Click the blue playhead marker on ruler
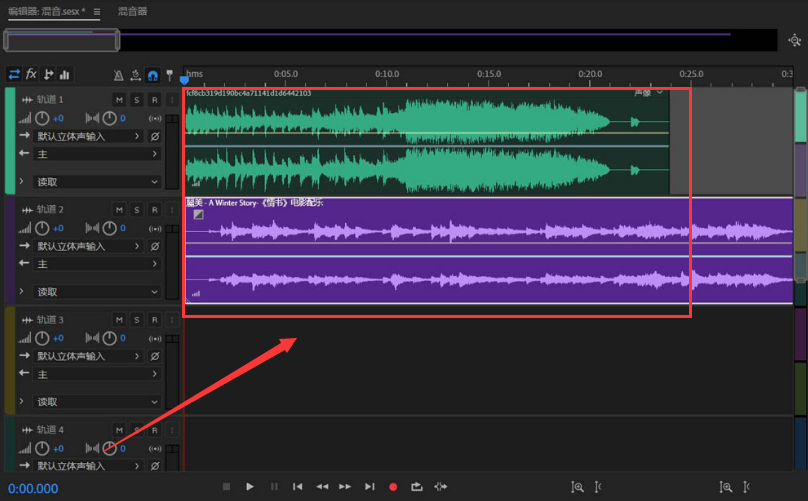This screenshot has height=501, width=808. [184, 80]
